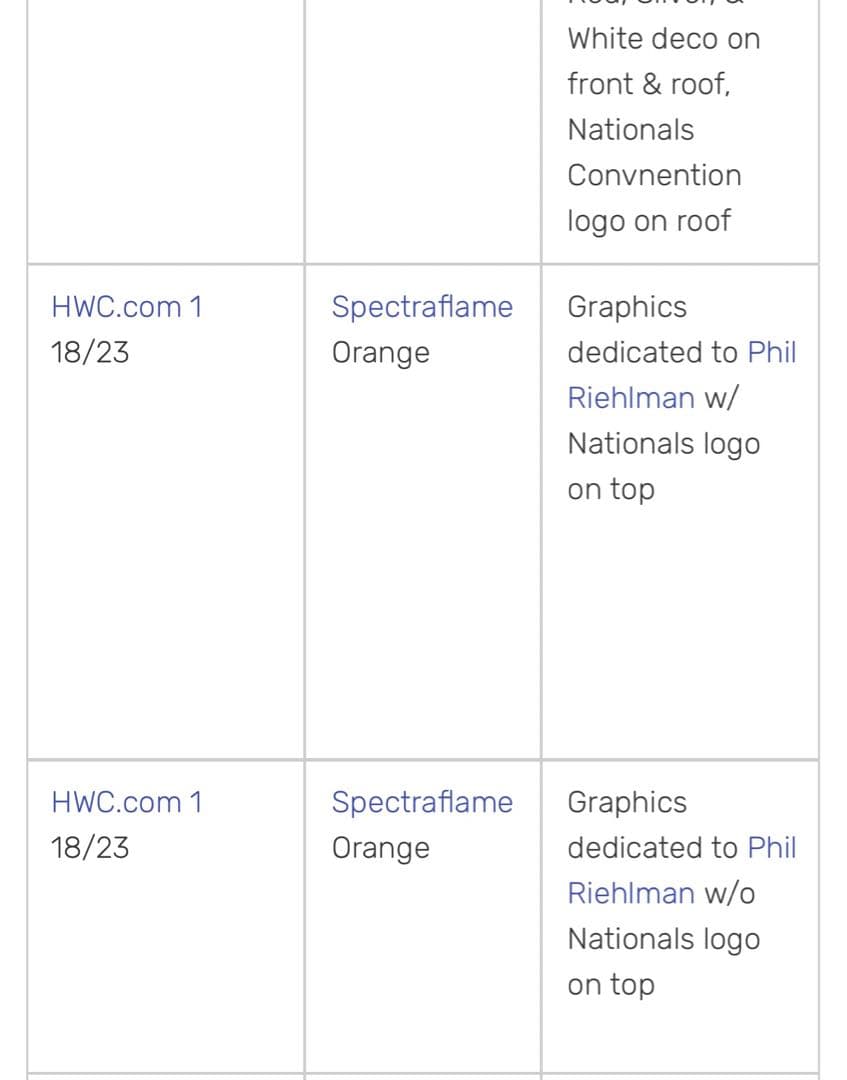Click the "White deco on" text
Viewport: 847px width, 1080px height.
coord(664,39)
